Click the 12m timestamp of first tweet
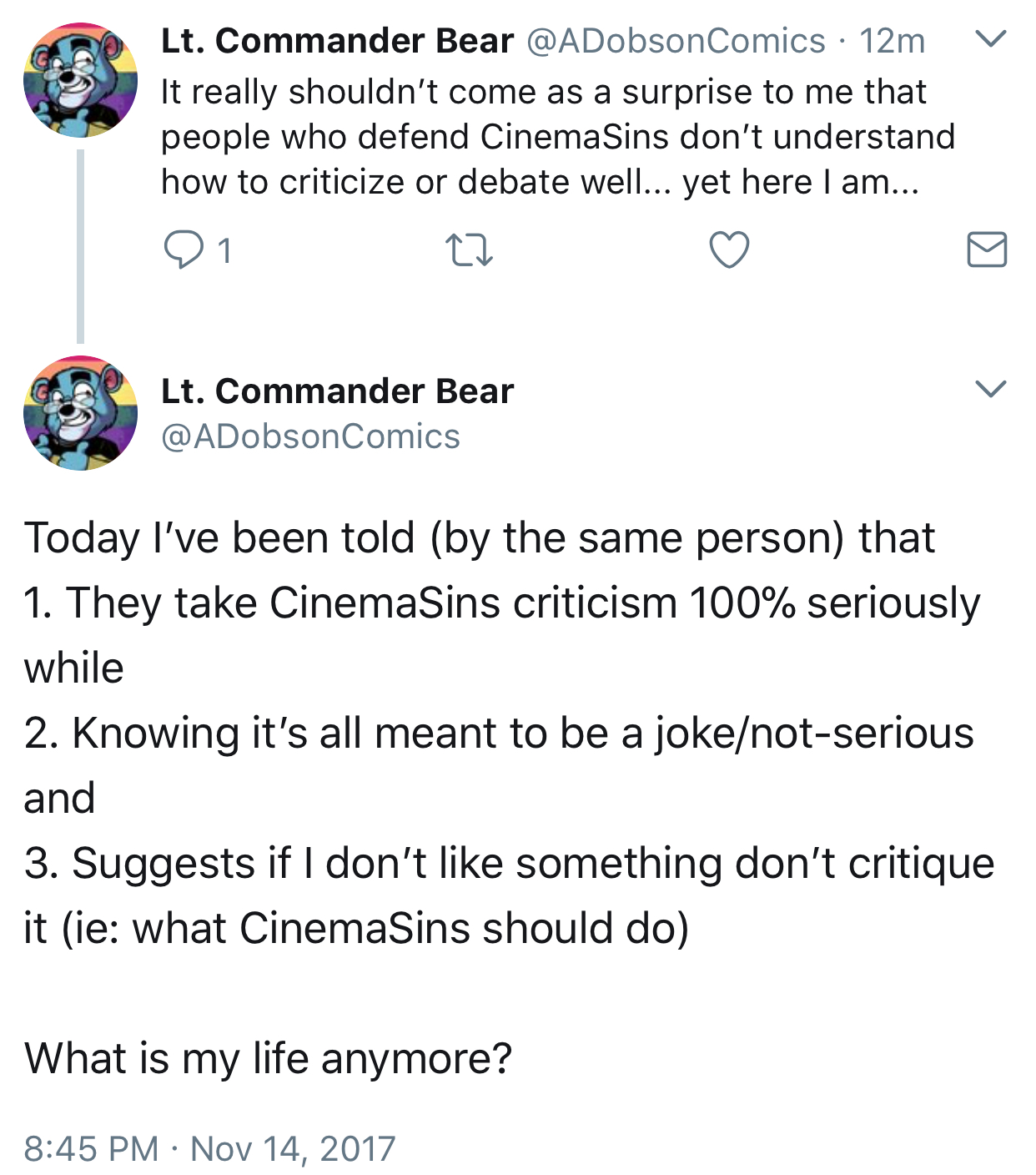Screen dimensions: 1036x1175 [x=892, y=41]
